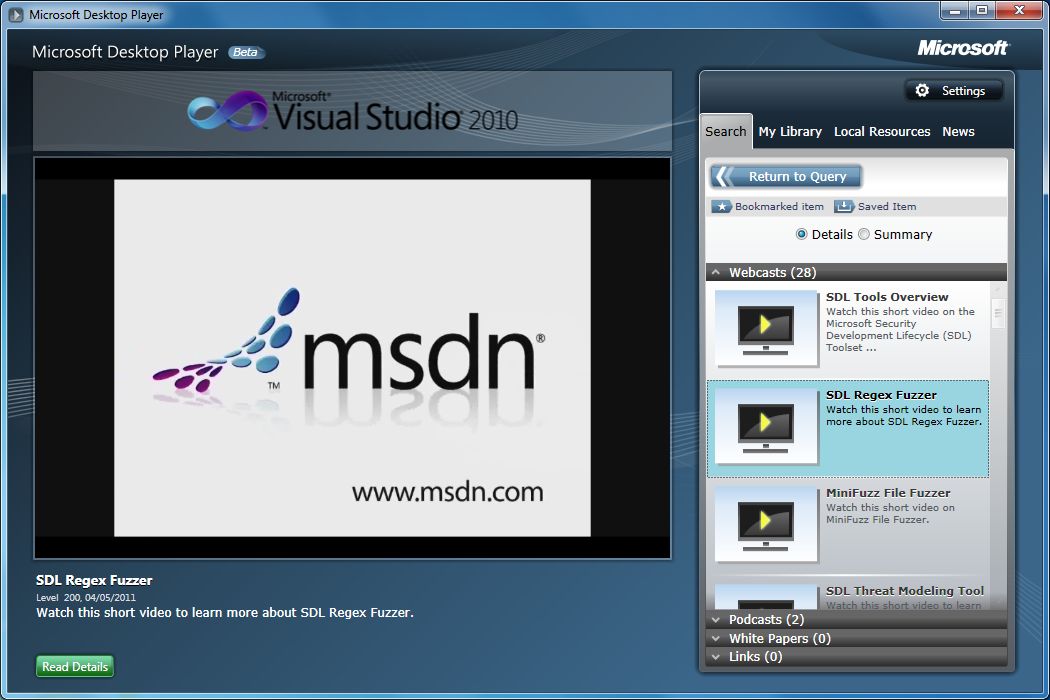Switch to the My Library tab
Screen dimensions: 1050x700
(790, 131)
